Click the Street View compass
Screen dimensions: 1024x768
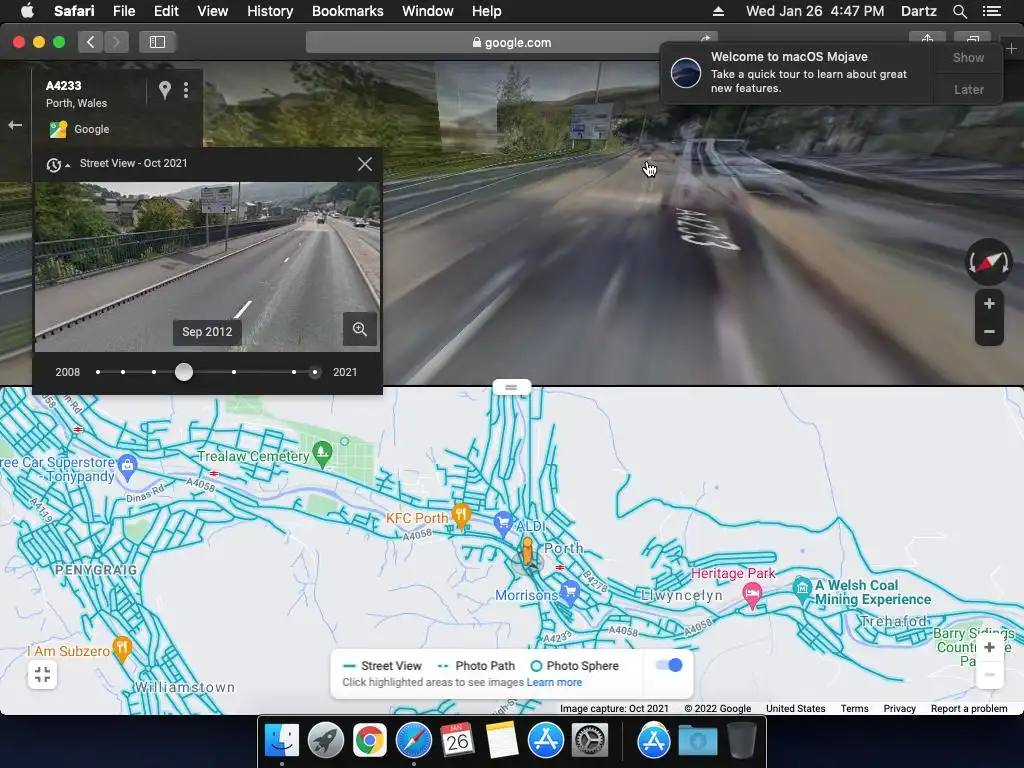tap(989, 262)
